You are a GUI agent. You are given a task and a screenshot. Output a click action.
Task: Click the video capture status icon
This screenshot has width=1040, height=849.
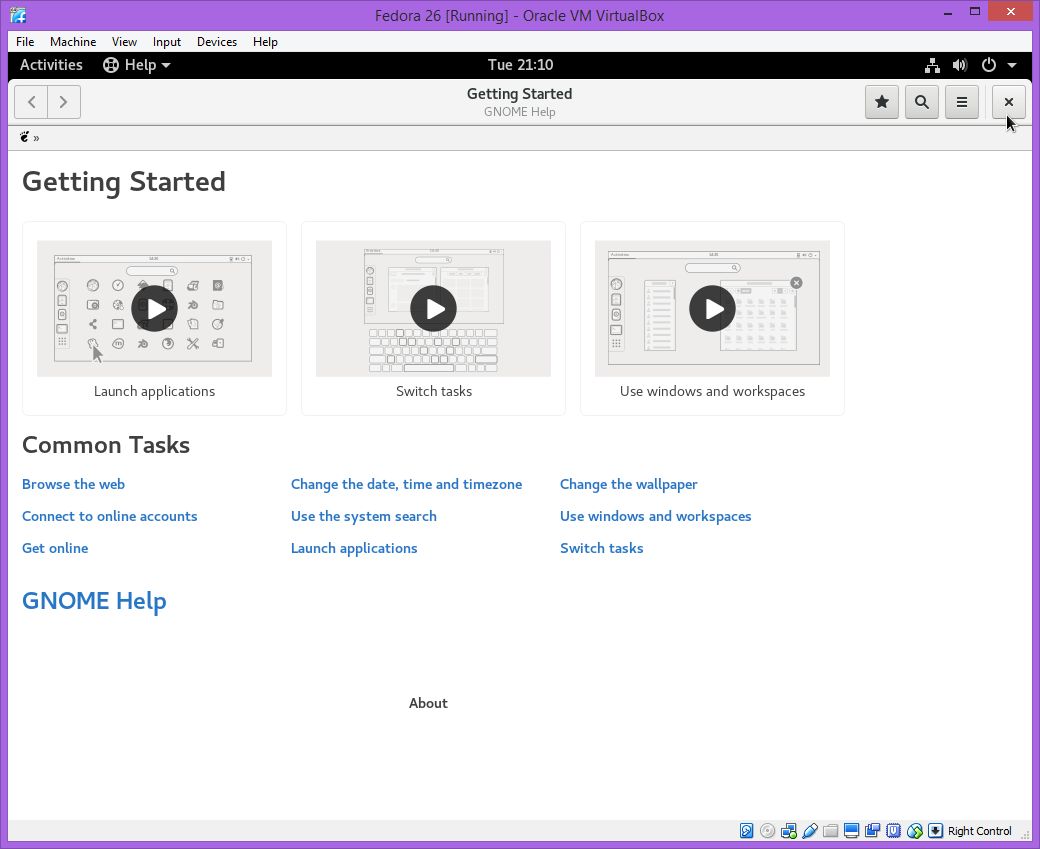(872, 830)
